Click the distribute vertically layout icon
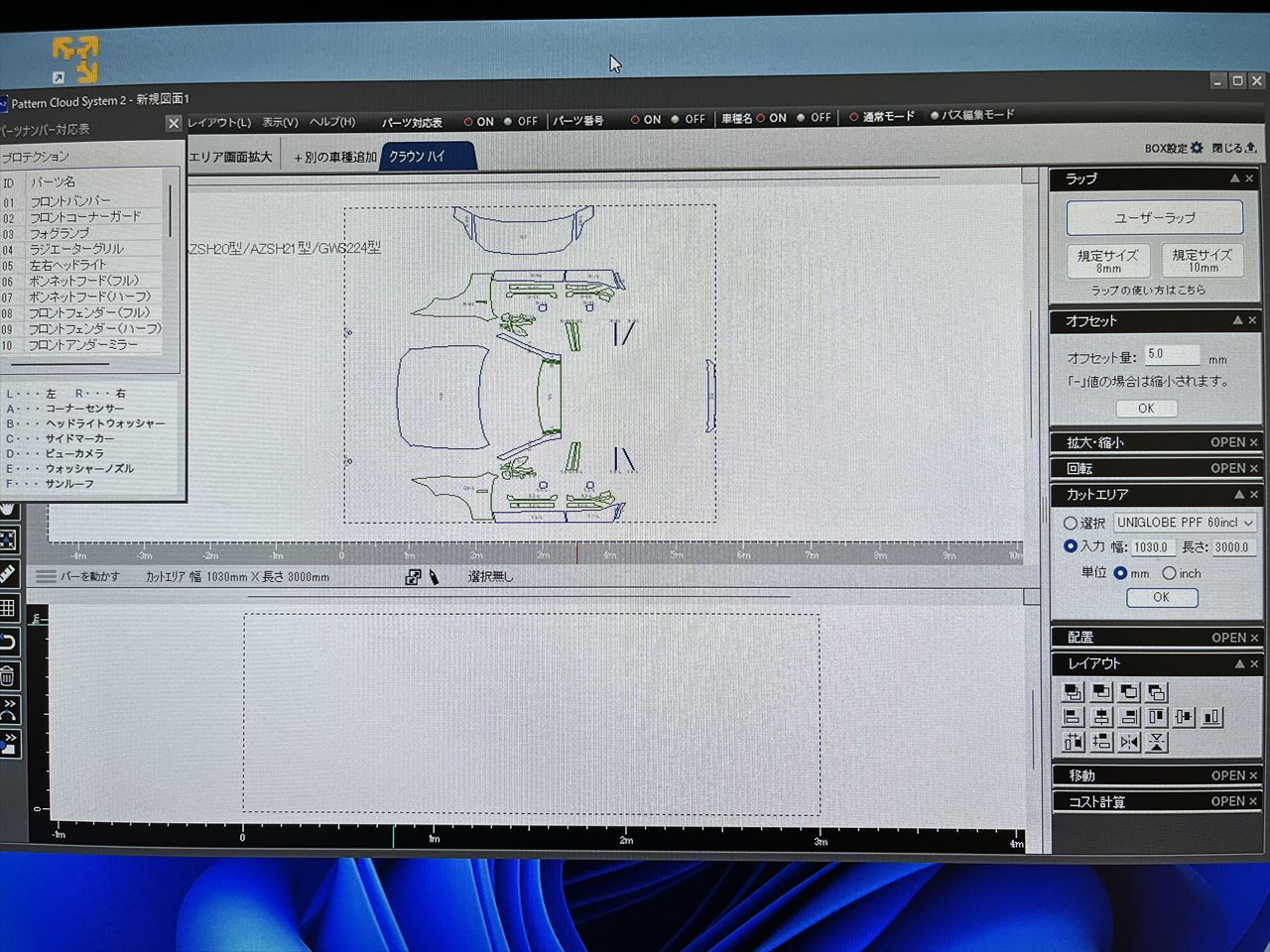Screen dimensions: 1270x952 coord(1100,742)
